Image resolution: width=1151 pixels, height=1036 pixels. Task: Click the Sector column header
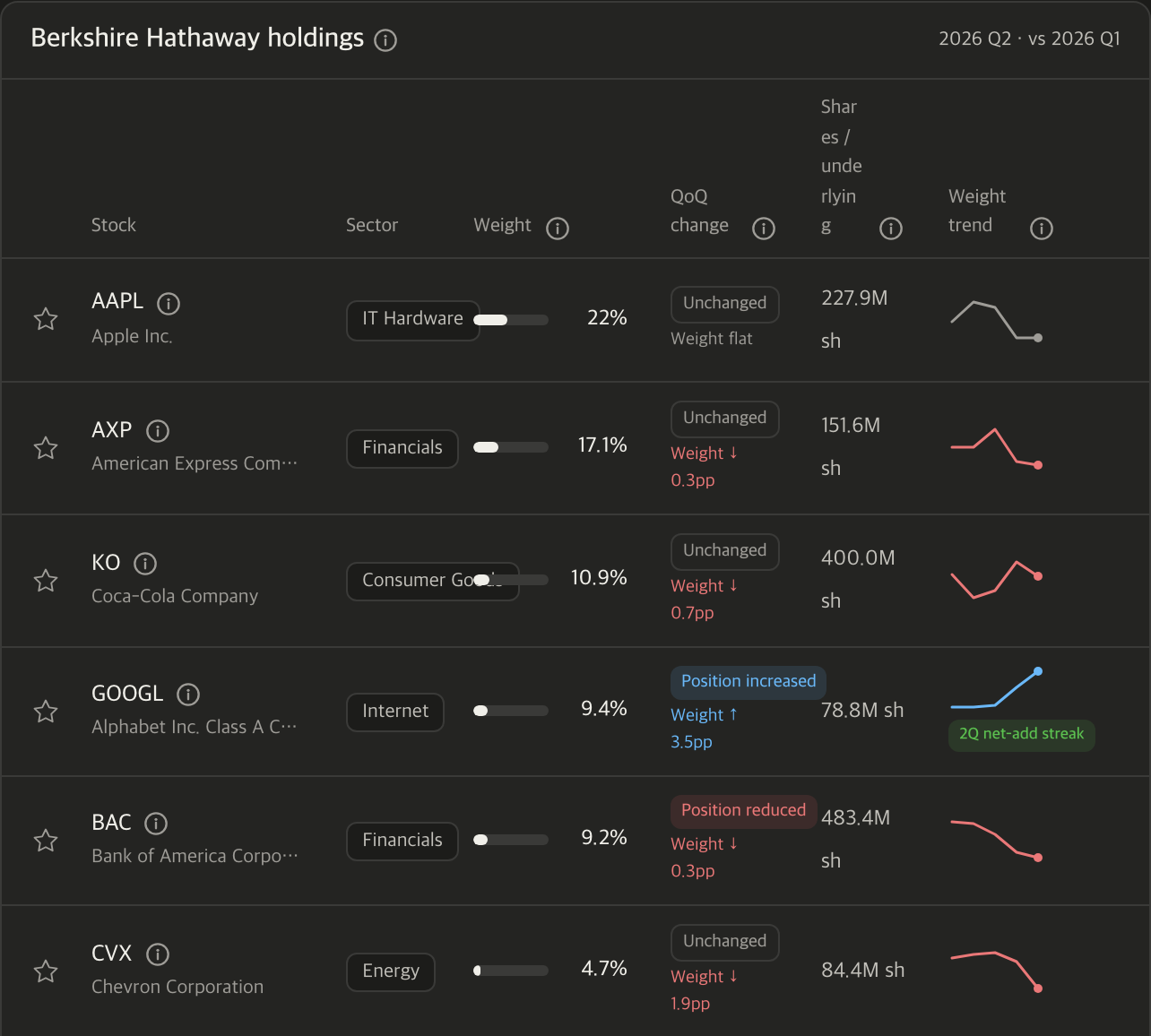click(x=372, y=225)
